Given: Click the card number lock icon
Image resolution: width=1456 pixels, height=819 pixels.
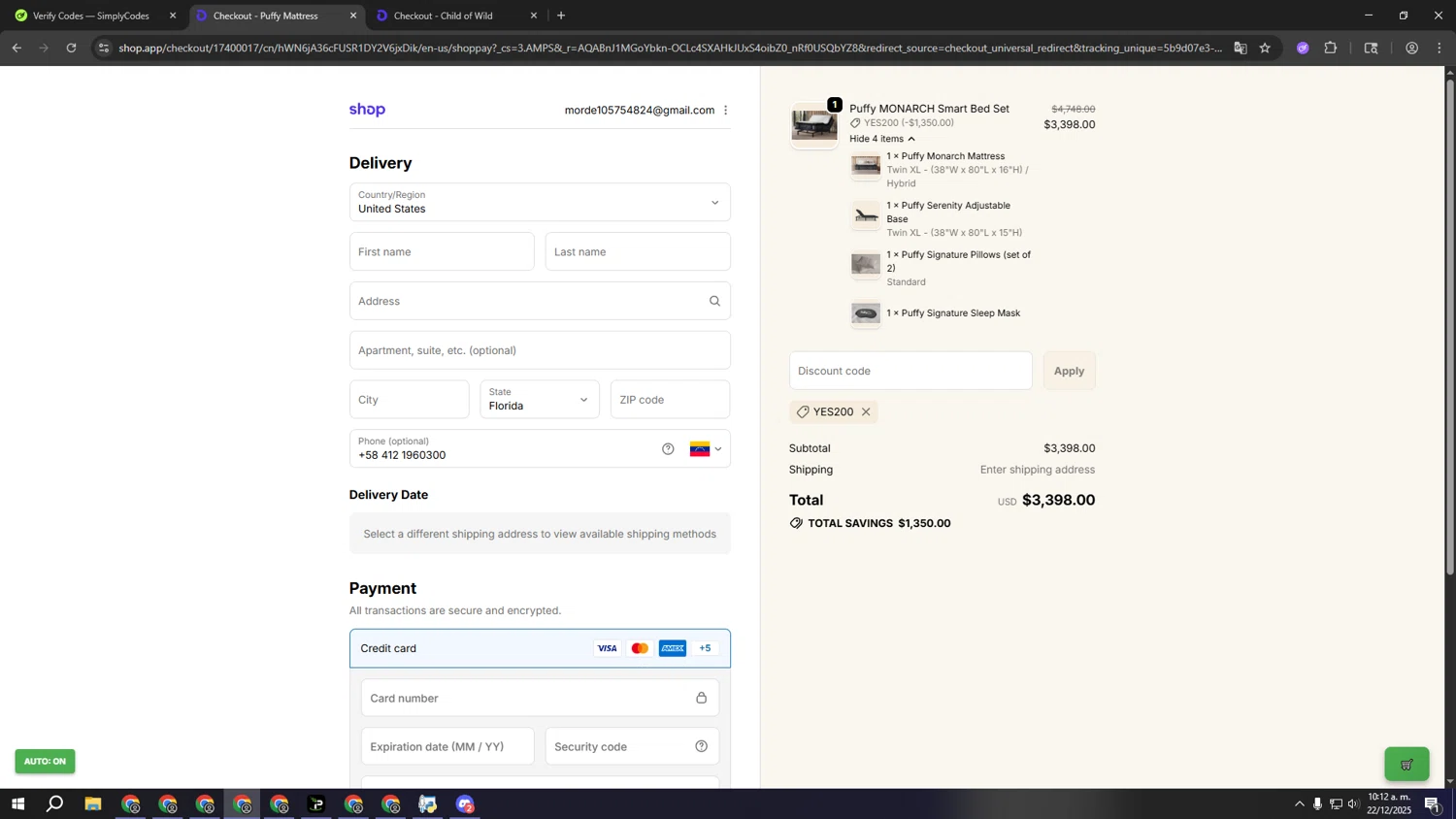Looking at the screenshot, I should click(701, 699).
